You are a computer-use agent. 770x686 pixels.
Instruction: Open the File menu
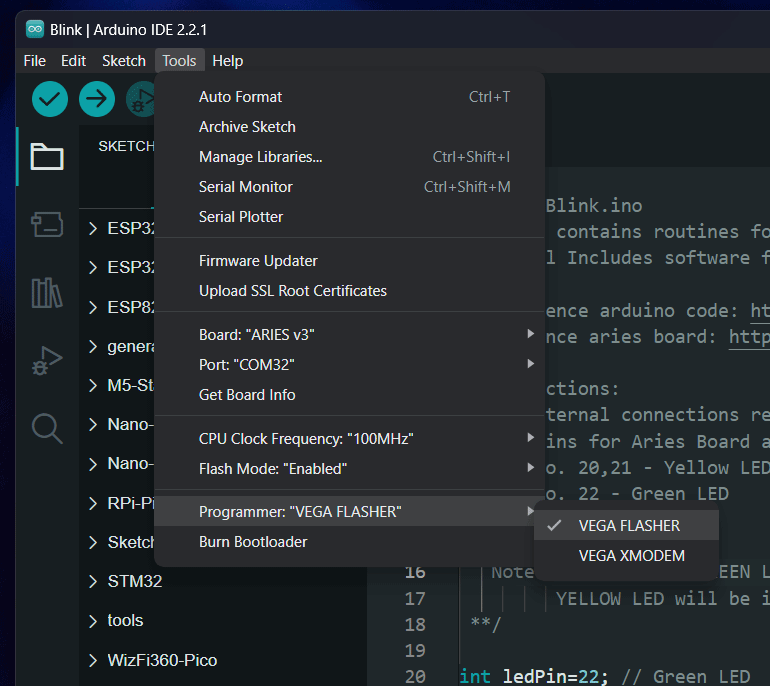34,61
